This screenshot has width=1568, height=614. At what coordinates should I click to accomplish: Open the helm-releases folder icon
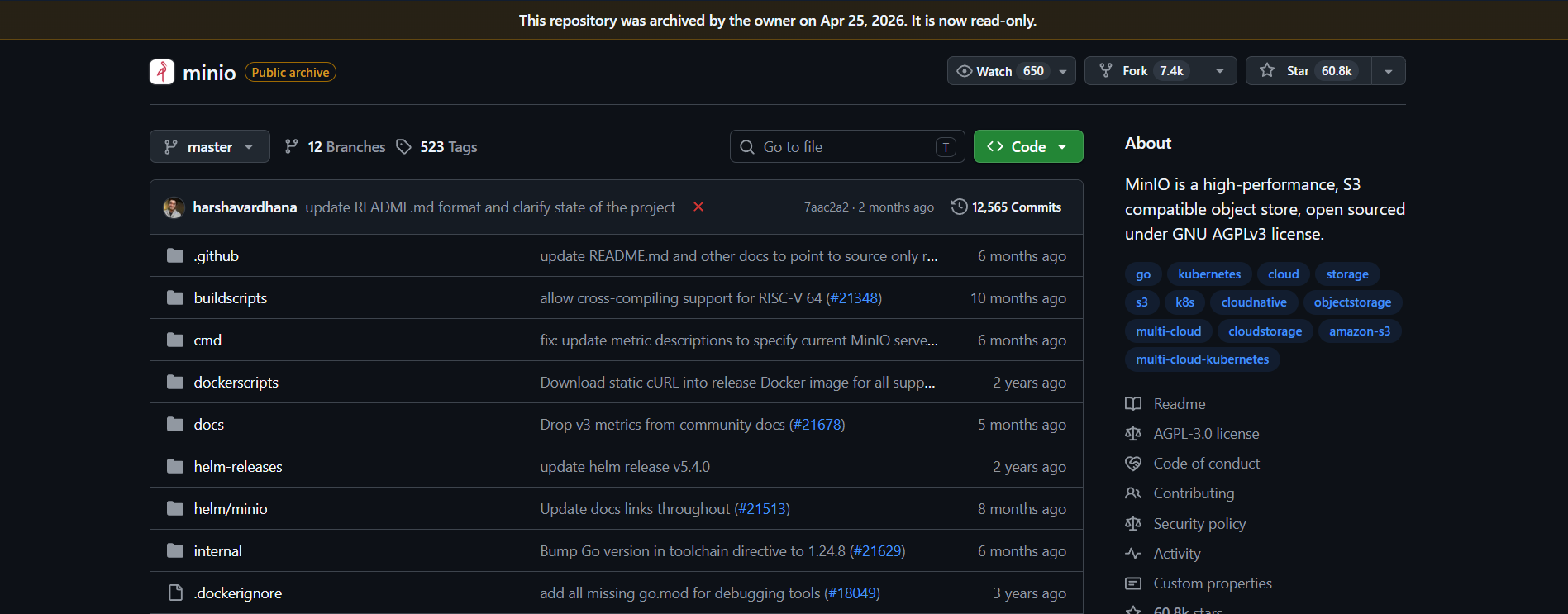(175, 466)
